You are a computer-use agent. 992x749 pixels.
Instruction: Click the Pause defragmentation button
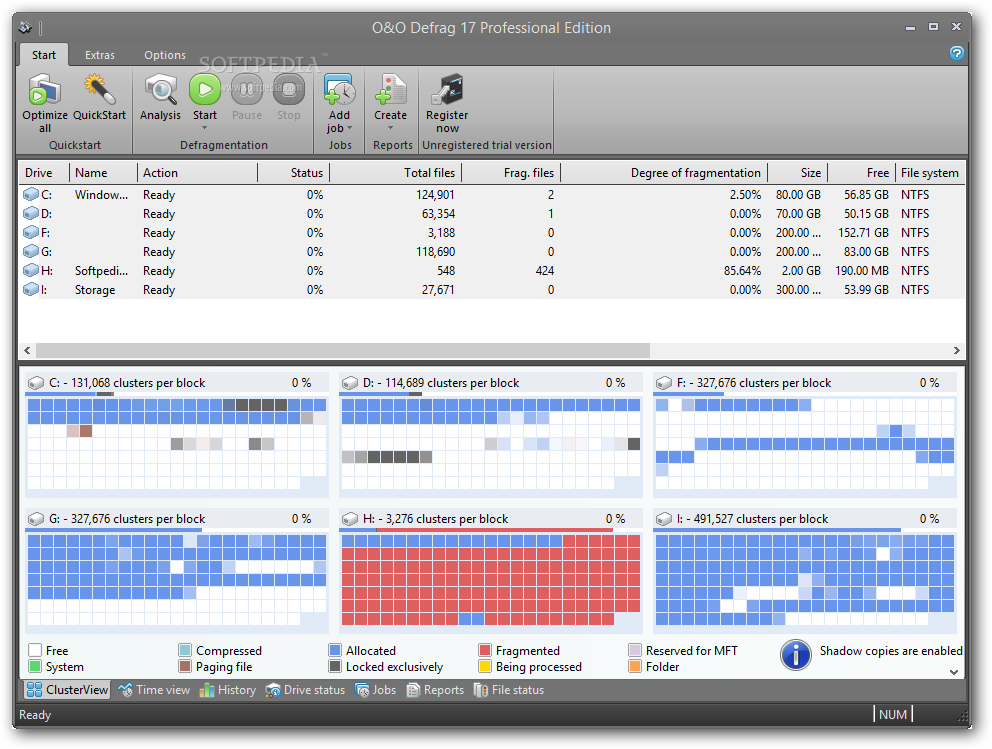(x=247, y=89)
